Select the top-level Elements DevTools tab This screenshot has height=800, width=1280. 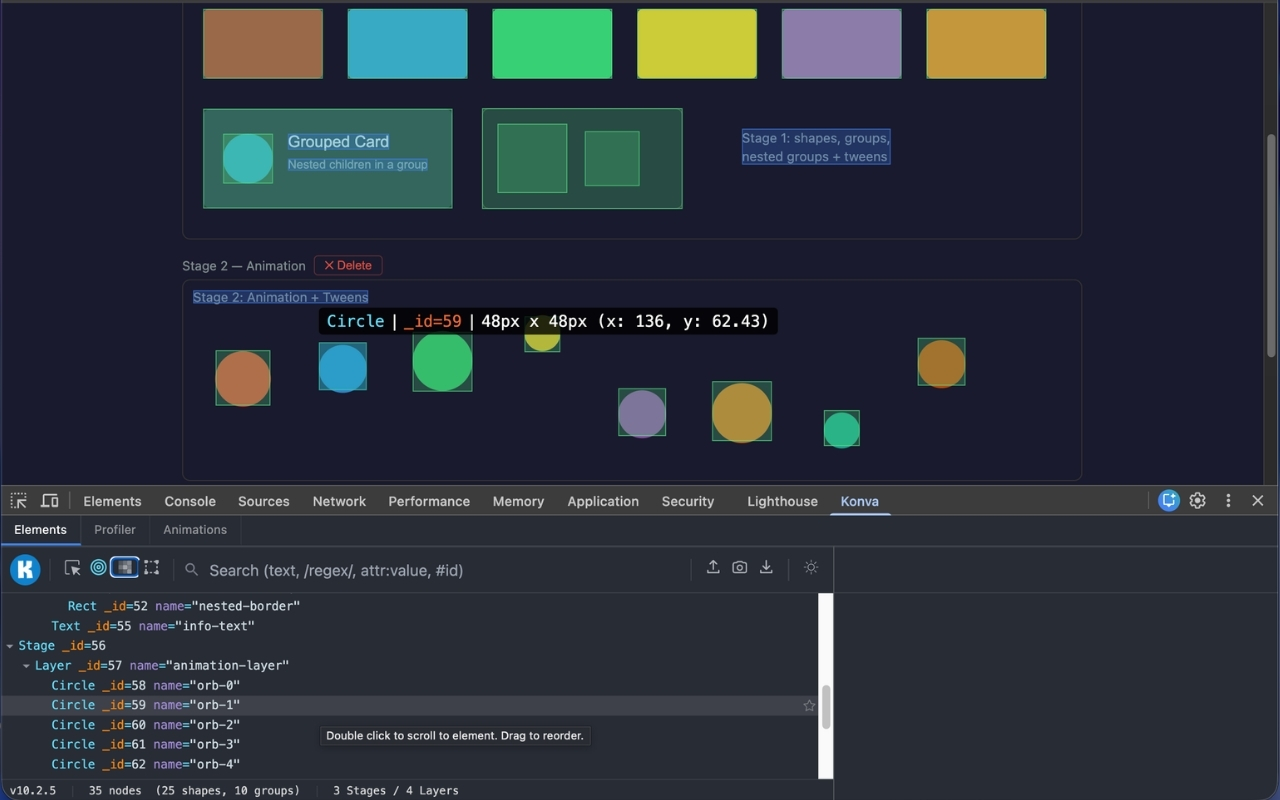click(112, 501)
